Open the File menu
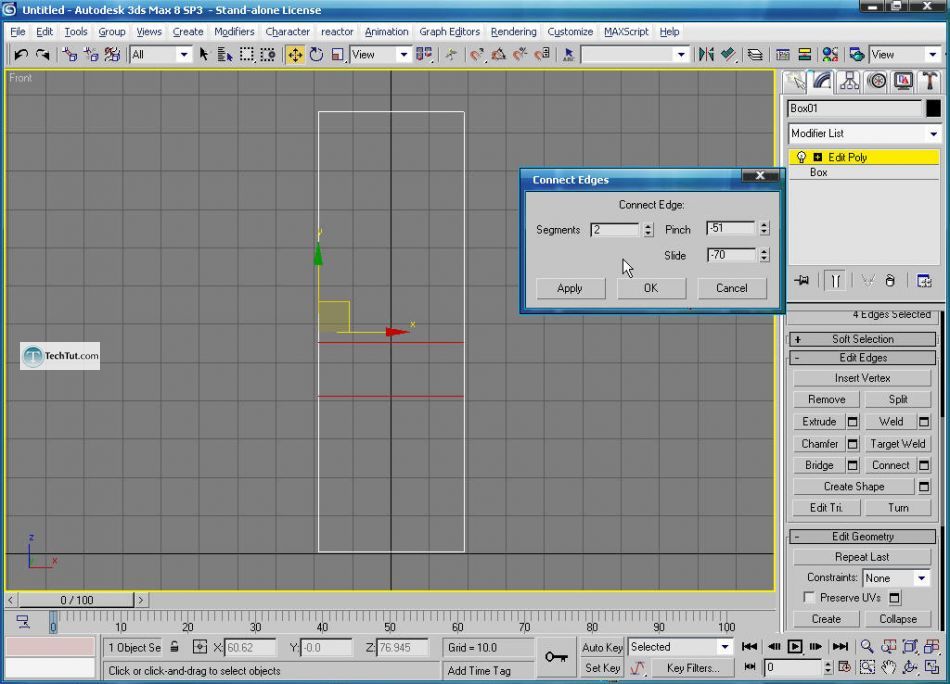Image resolution: width=950 pixels, height=684 pixels. tap(18, 32)
